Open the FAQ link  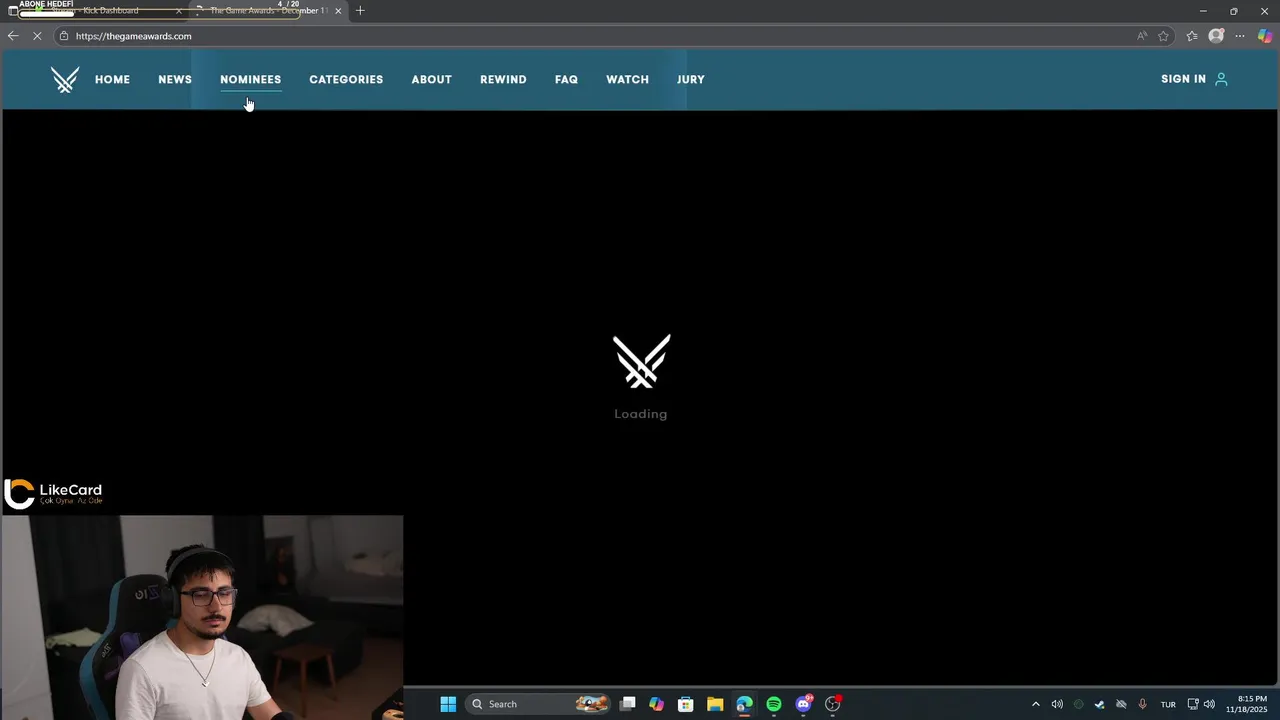pos(566,79)
